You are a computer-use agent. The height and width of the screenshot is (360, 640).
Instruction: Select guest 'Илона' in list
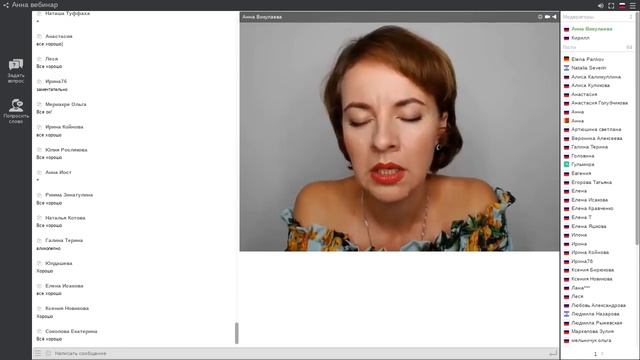[x=579, y=235]
